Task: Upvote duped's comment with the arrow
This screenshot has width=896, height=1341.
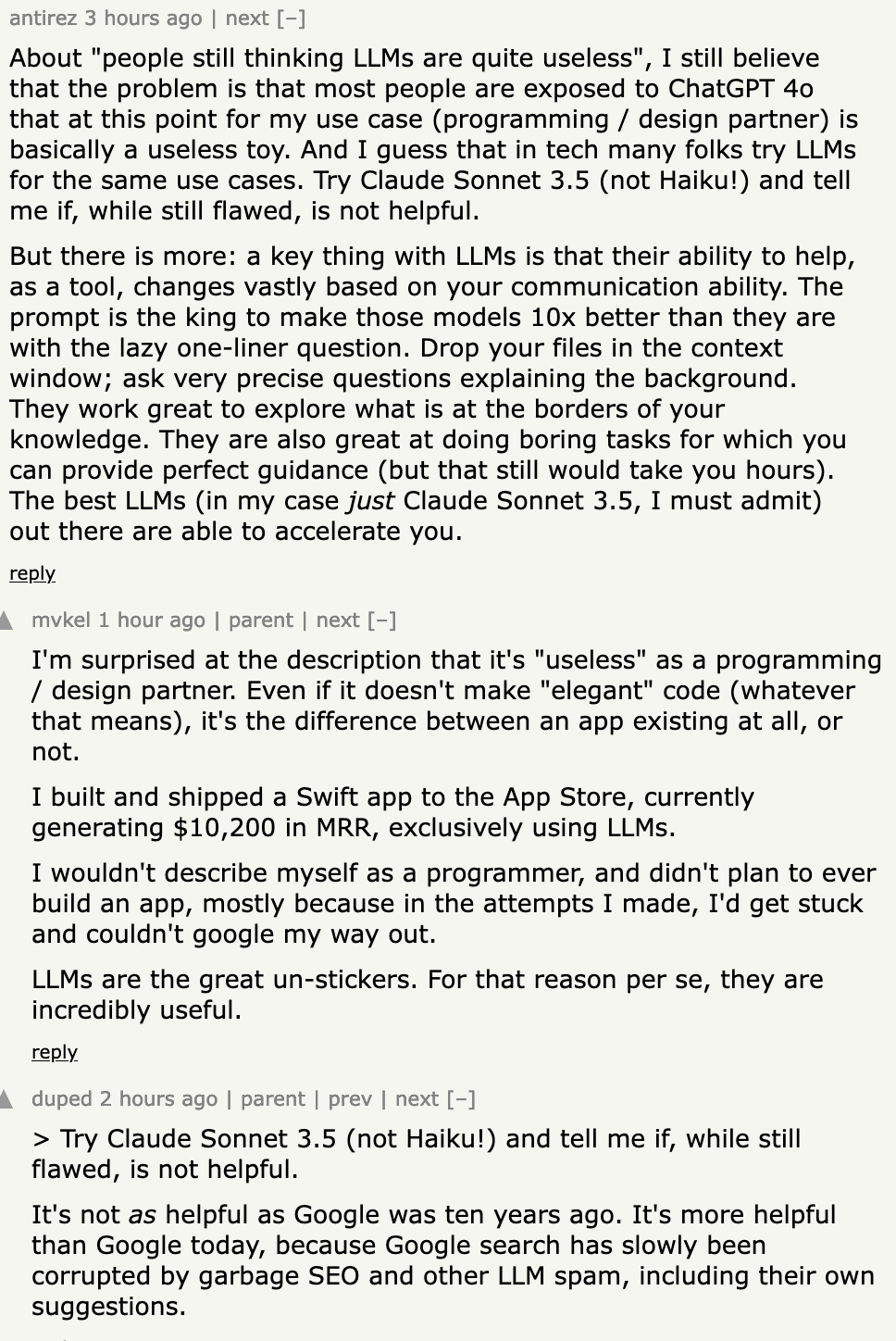Action: [6, 1099]
